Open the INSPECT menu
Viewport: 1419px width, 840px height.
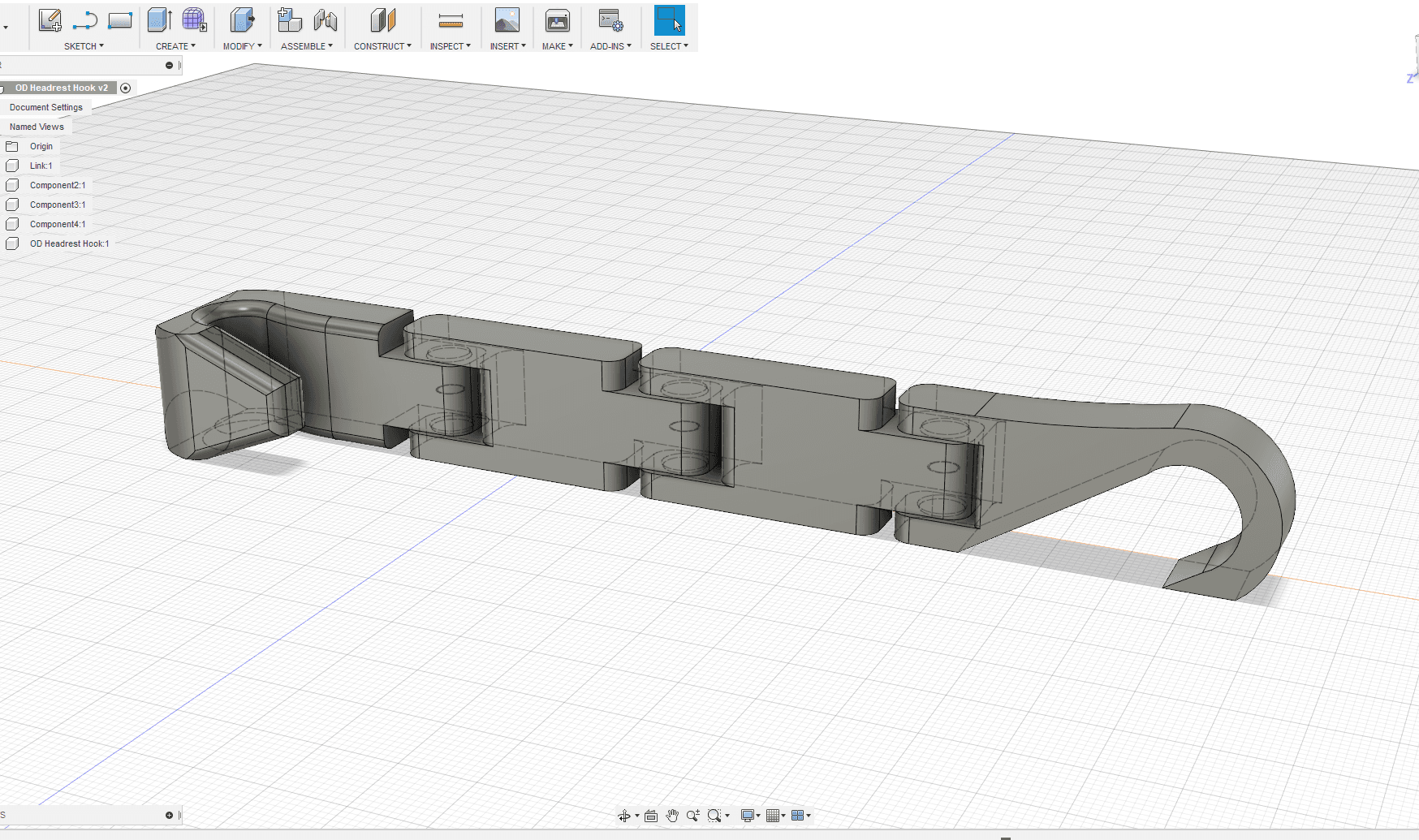coord(450,46)
